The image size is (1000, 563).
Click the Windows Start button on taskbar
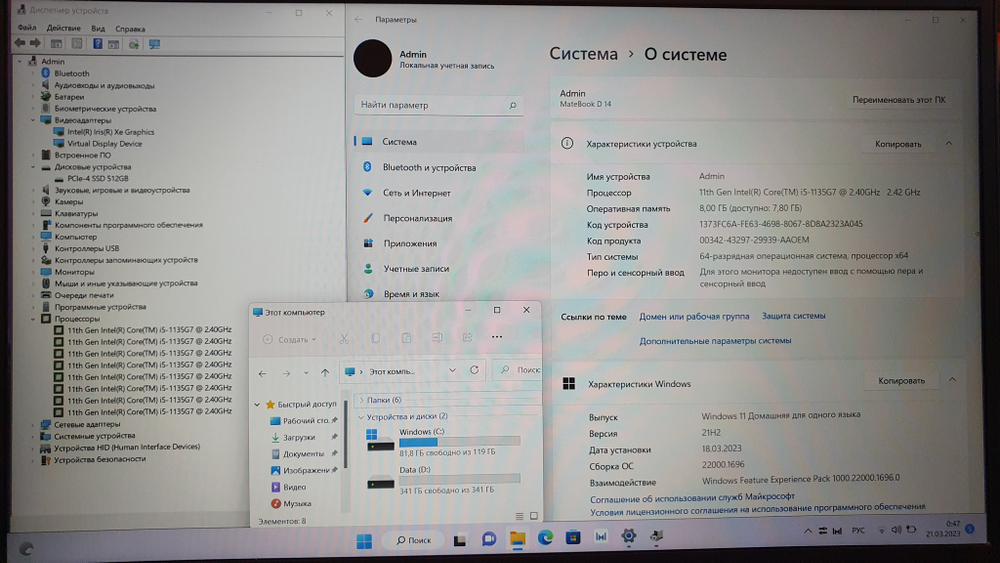click(364, 541)
